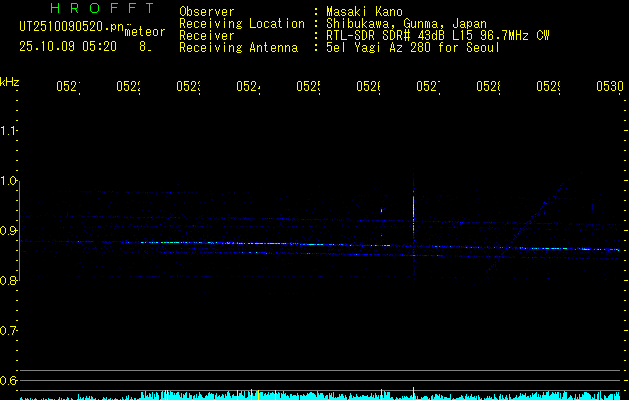Click the 'Receiving Location' field label
The width and height of the screenshot is (629, 400).
[x=242, y=24]
